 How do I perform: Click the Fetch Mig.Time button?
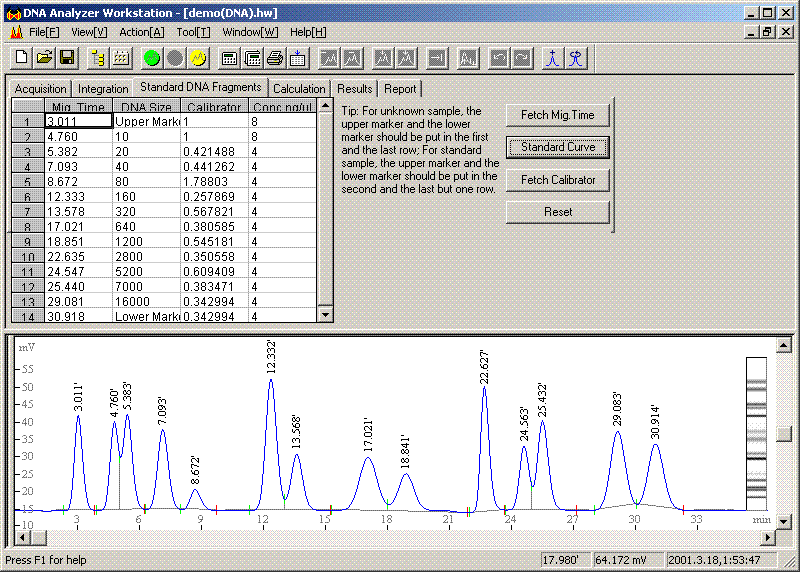pyautogui.click(x=558, y=115)
